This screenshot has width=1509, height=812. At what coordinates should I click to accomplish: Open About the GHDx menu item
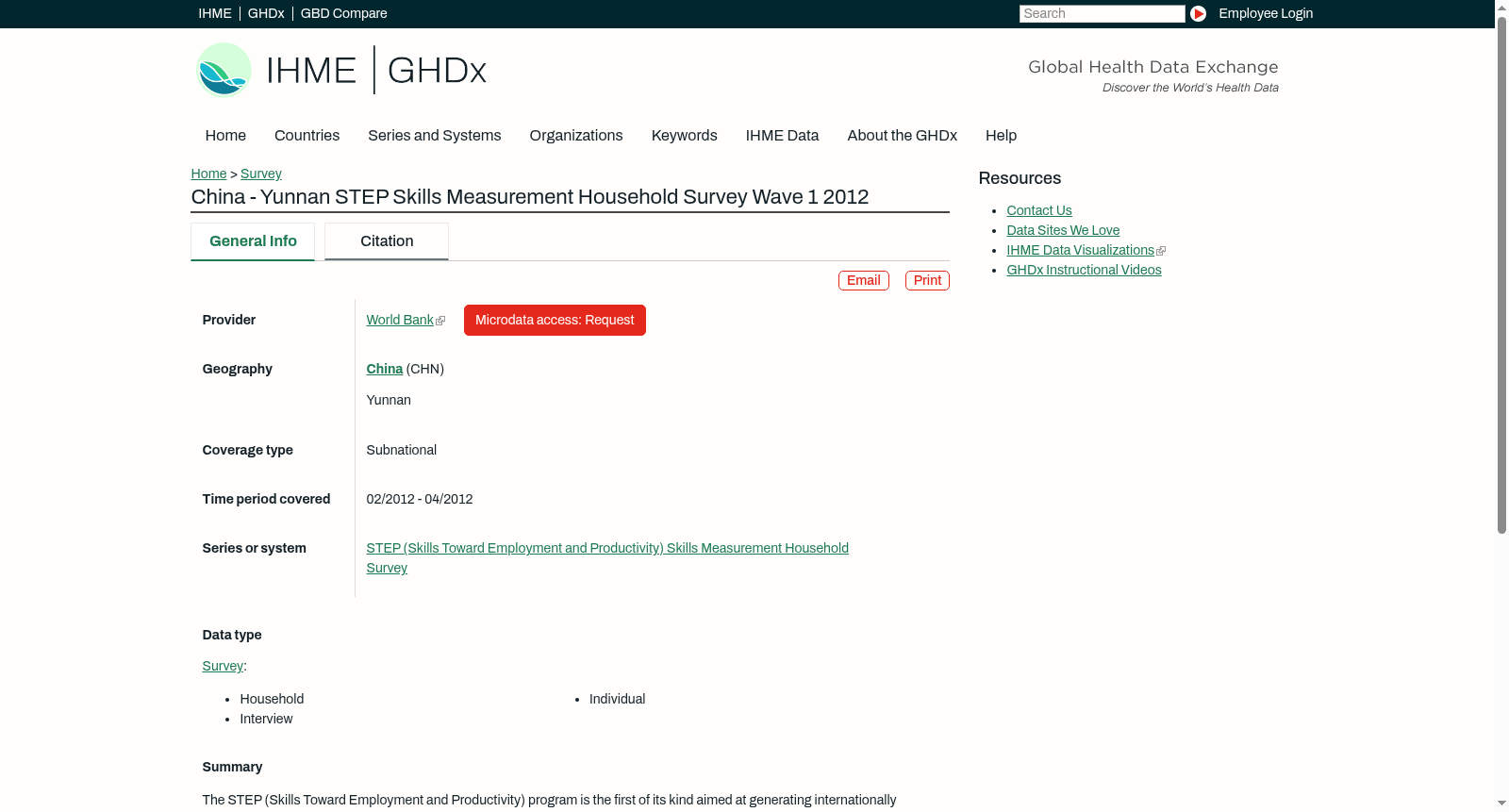(x=902, y=136)
